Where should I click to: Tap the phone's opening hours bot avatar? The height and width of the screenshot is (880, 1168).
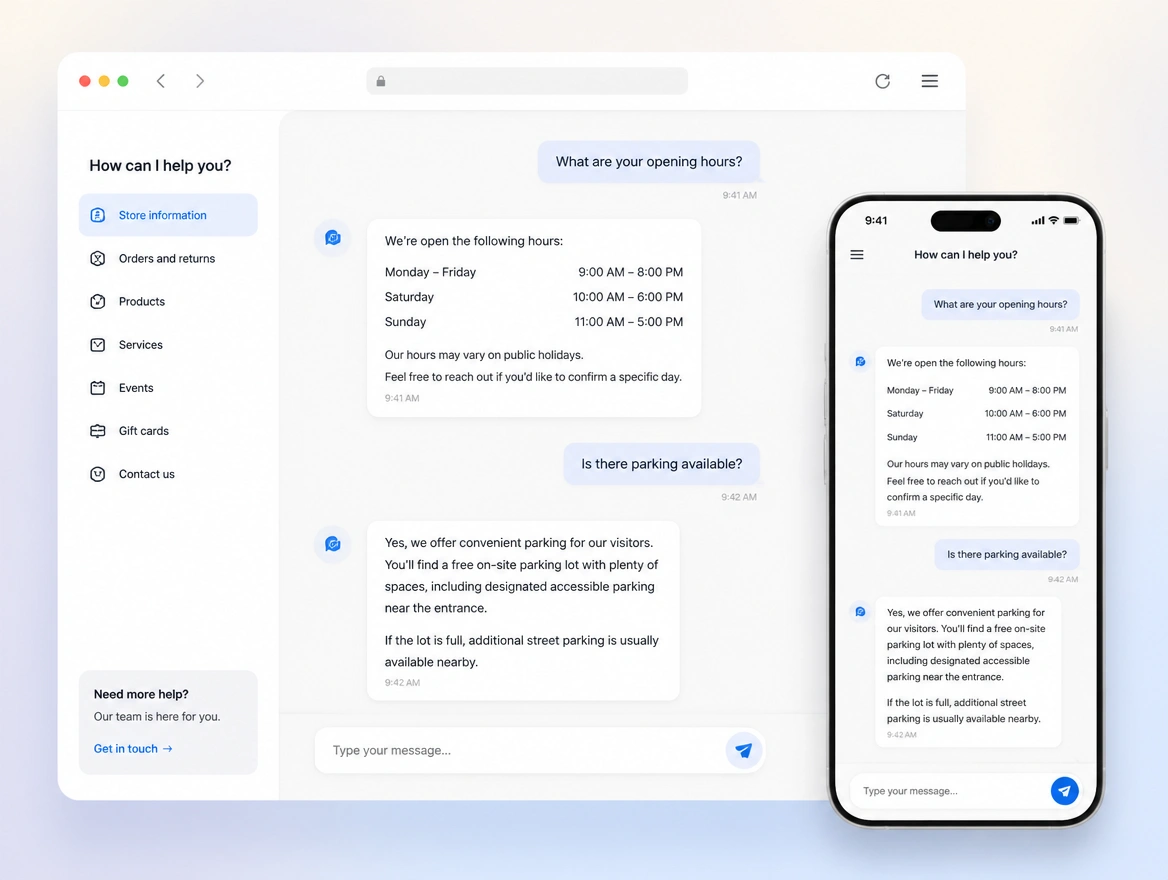click(x=860, y=361)
